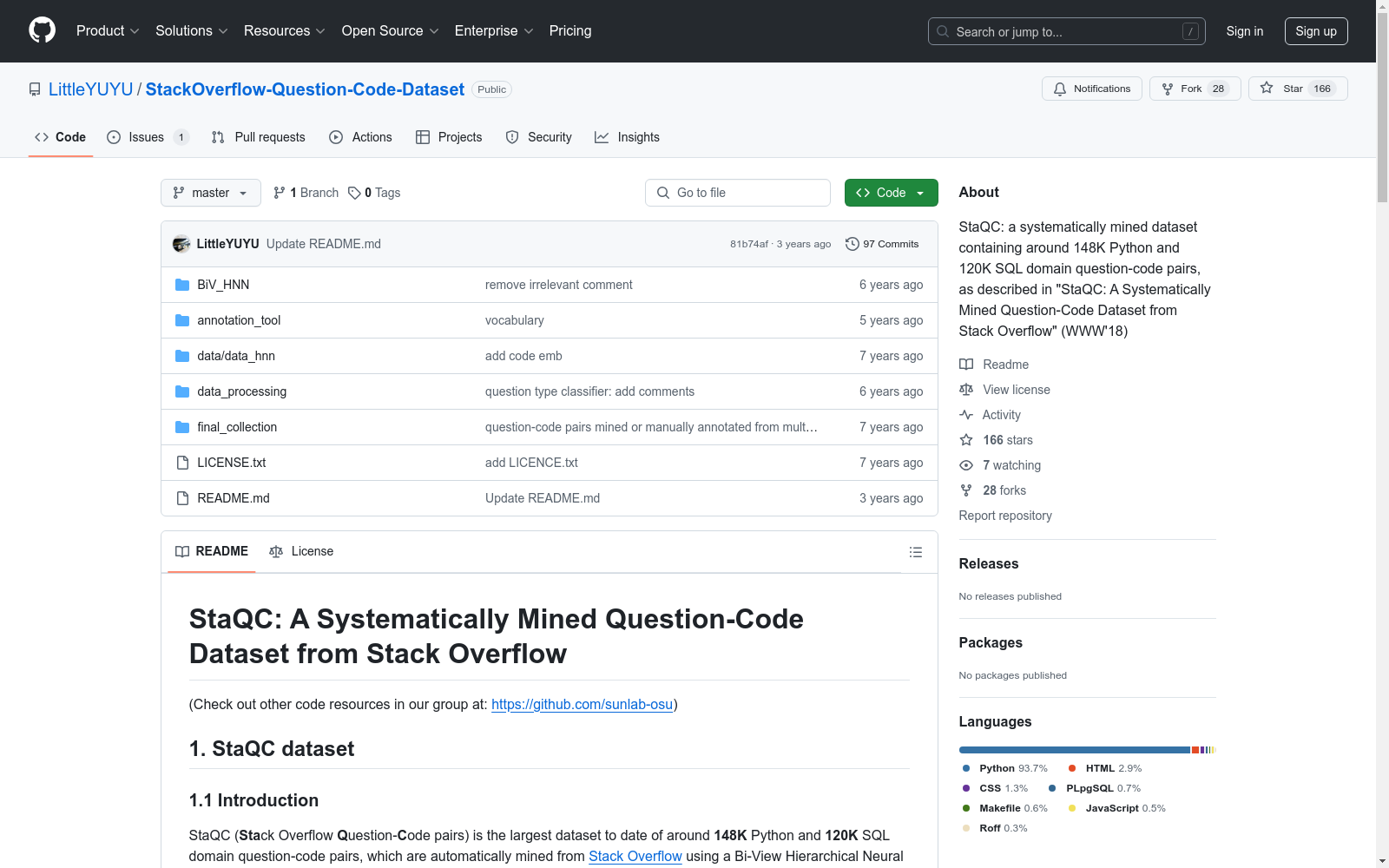Select the License tab
Image resolution: width=1389 pixels, height=868 pixels.
[x=301, y=552]
